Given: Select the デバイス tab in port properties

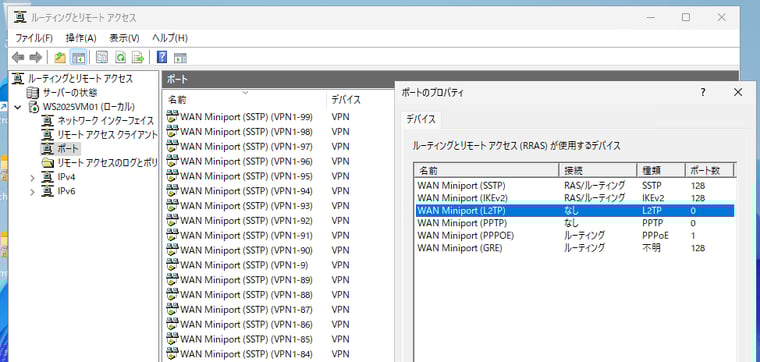Looking at the screenshot, I should (x=421, y=119).
